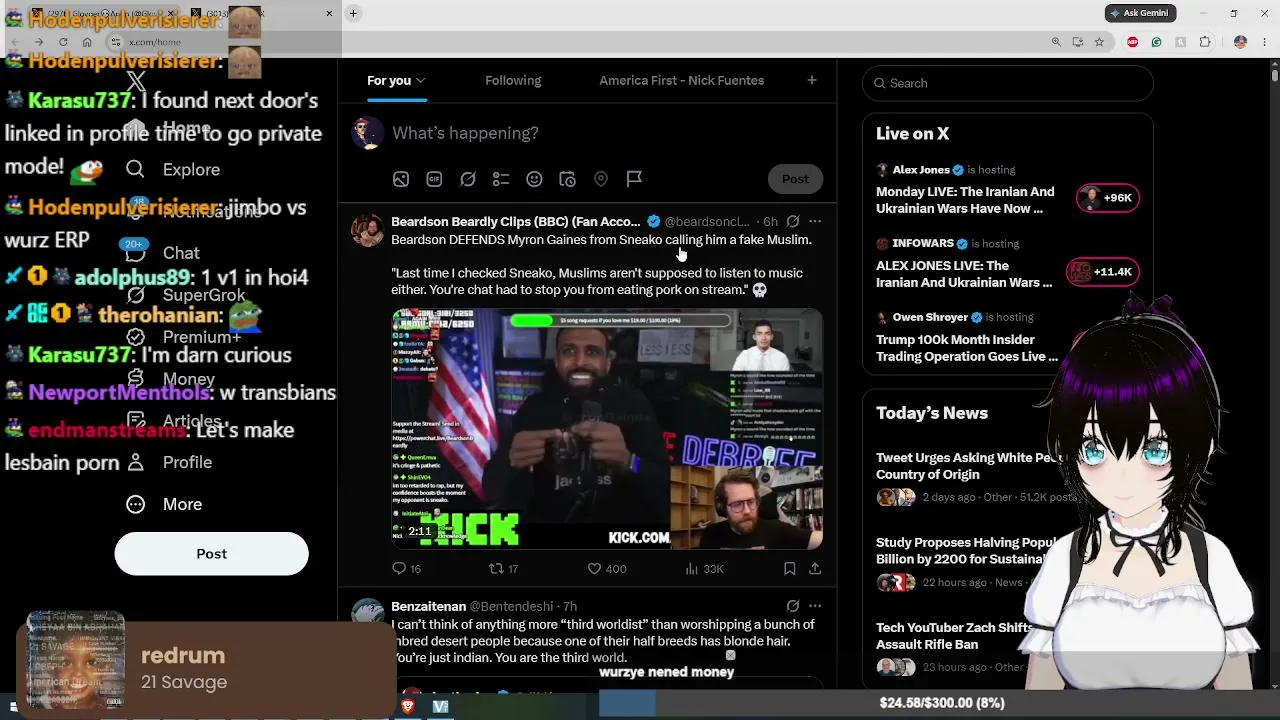The width and height of the screenshot is (1280, 720).
Task: Add media image to the new post
Action: pyautogui.click(x=400, y=179)
